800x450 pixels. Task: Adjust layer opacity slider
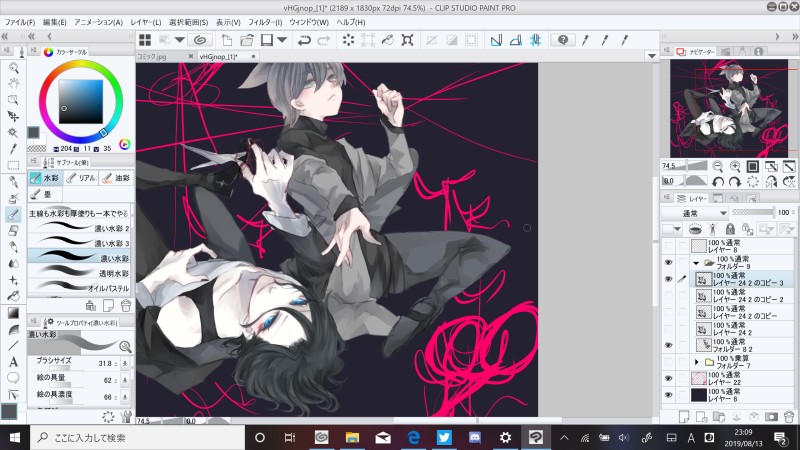coord(753,212)
